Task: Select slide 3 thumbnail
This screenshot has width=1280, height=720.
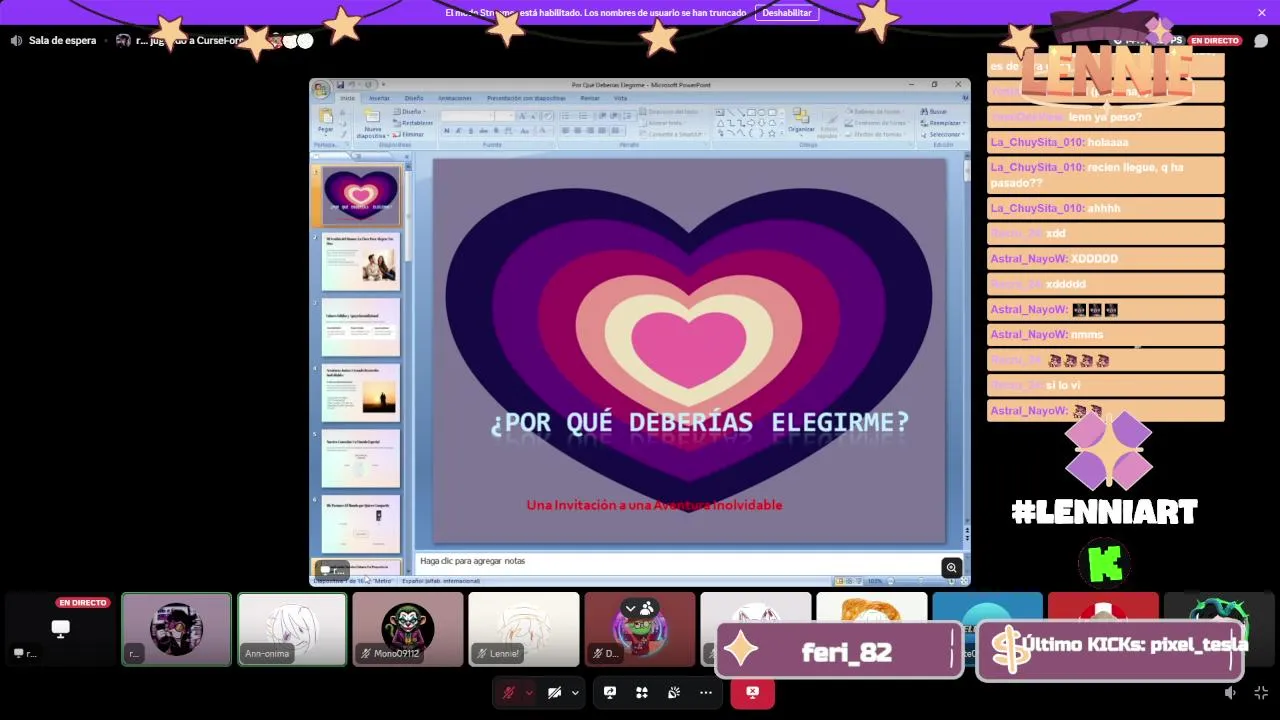Action: click(361, 328)
